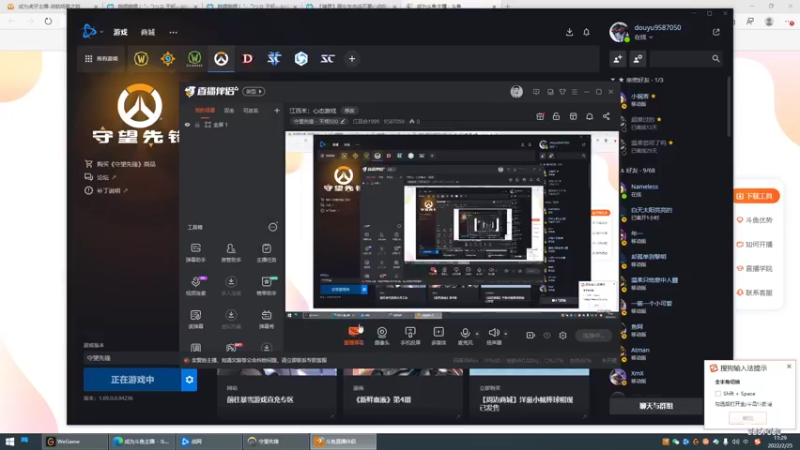Open the 弹幕秀 danmaku show tool
800x450 pixels.
(x=266, y=319)
